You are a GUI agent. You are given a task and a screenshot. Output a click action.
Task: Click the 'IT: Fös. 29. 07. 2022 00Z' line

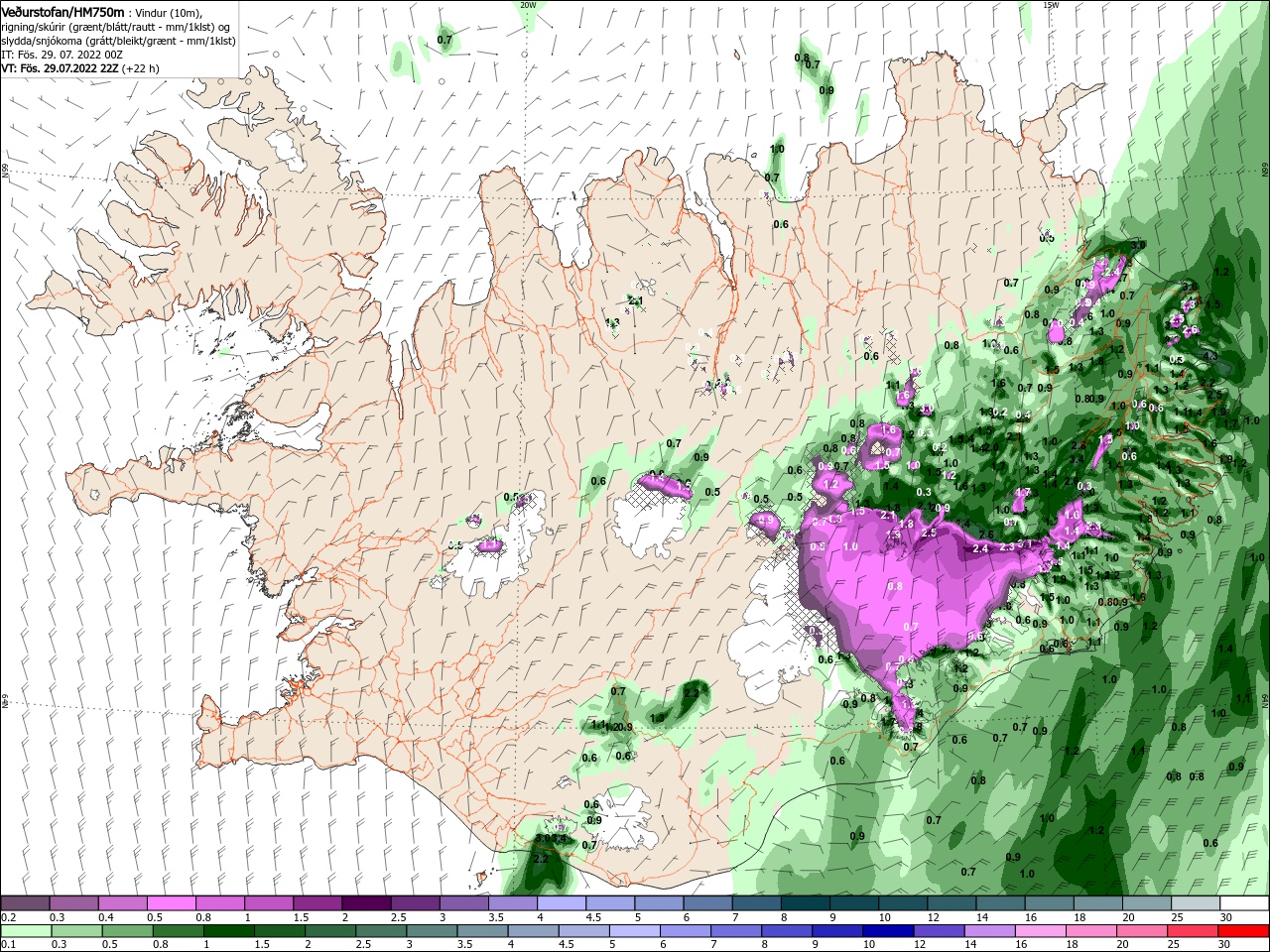coord(61,55)
